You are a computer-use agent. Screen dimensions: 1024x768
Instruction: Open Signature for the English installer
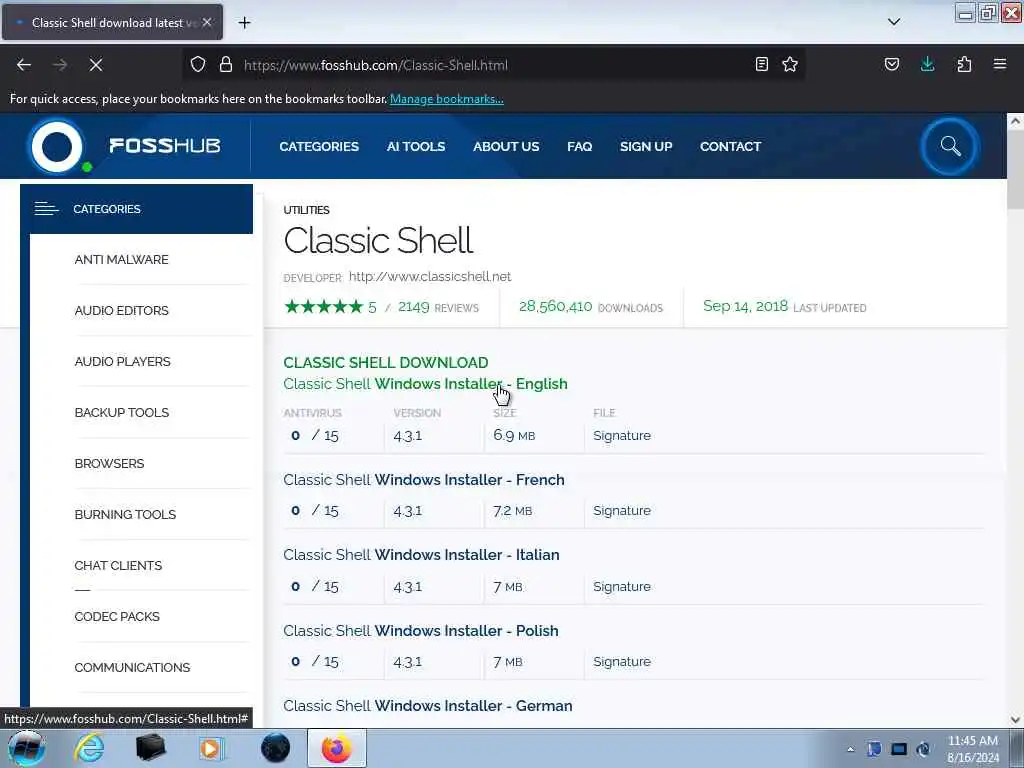(622, 435)
